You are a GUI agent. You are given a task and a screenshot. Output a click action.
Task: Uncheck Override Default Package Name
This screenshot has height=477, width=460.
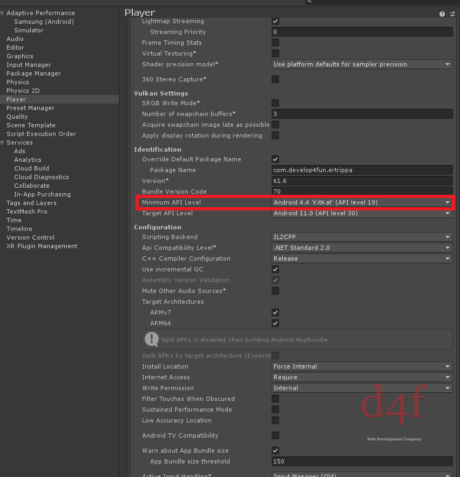[x=275, y=159]
